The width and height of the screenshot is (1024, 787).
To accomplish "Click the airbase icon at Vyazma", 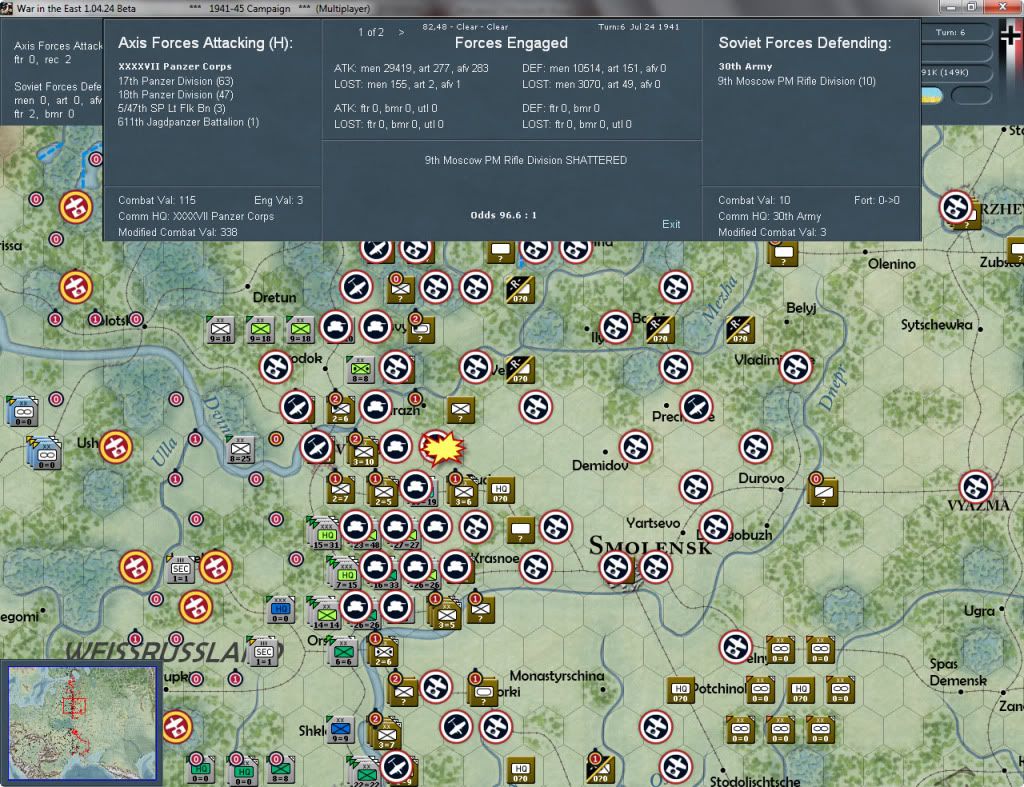I will (x=976, y=487).
